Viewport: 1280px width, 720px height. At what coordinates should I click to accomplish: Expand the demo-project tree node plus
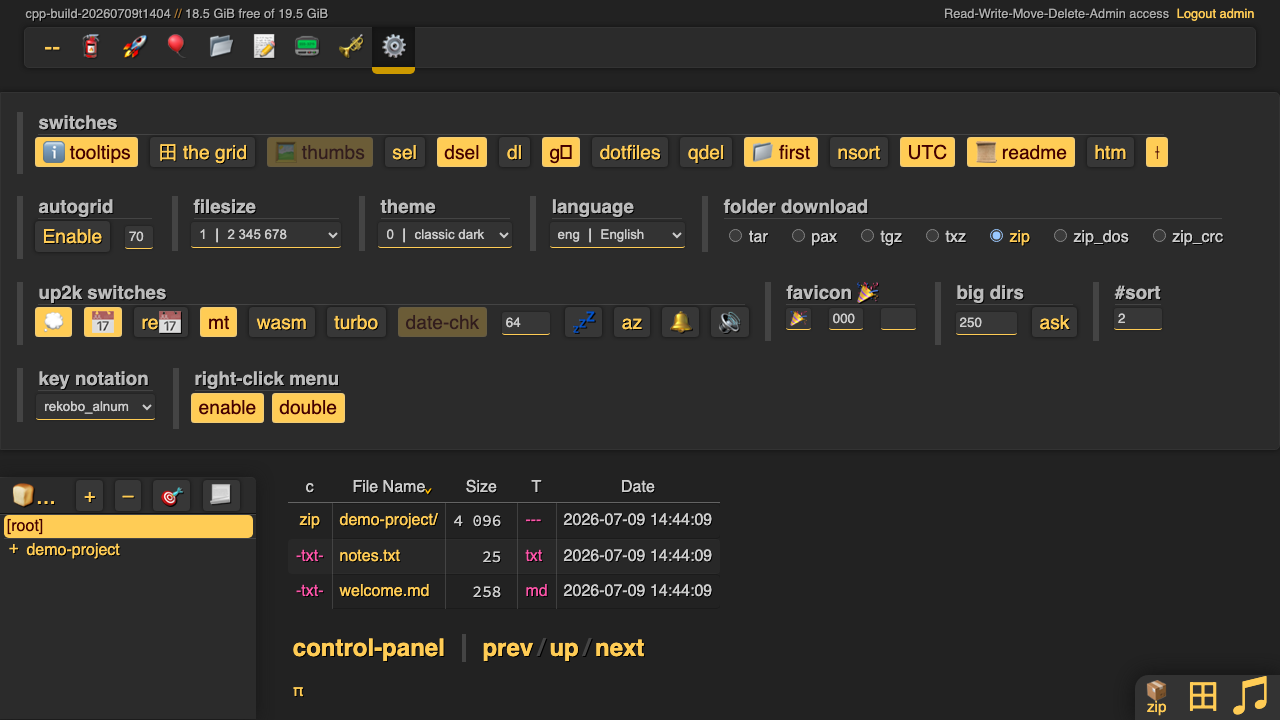[13, 549]
